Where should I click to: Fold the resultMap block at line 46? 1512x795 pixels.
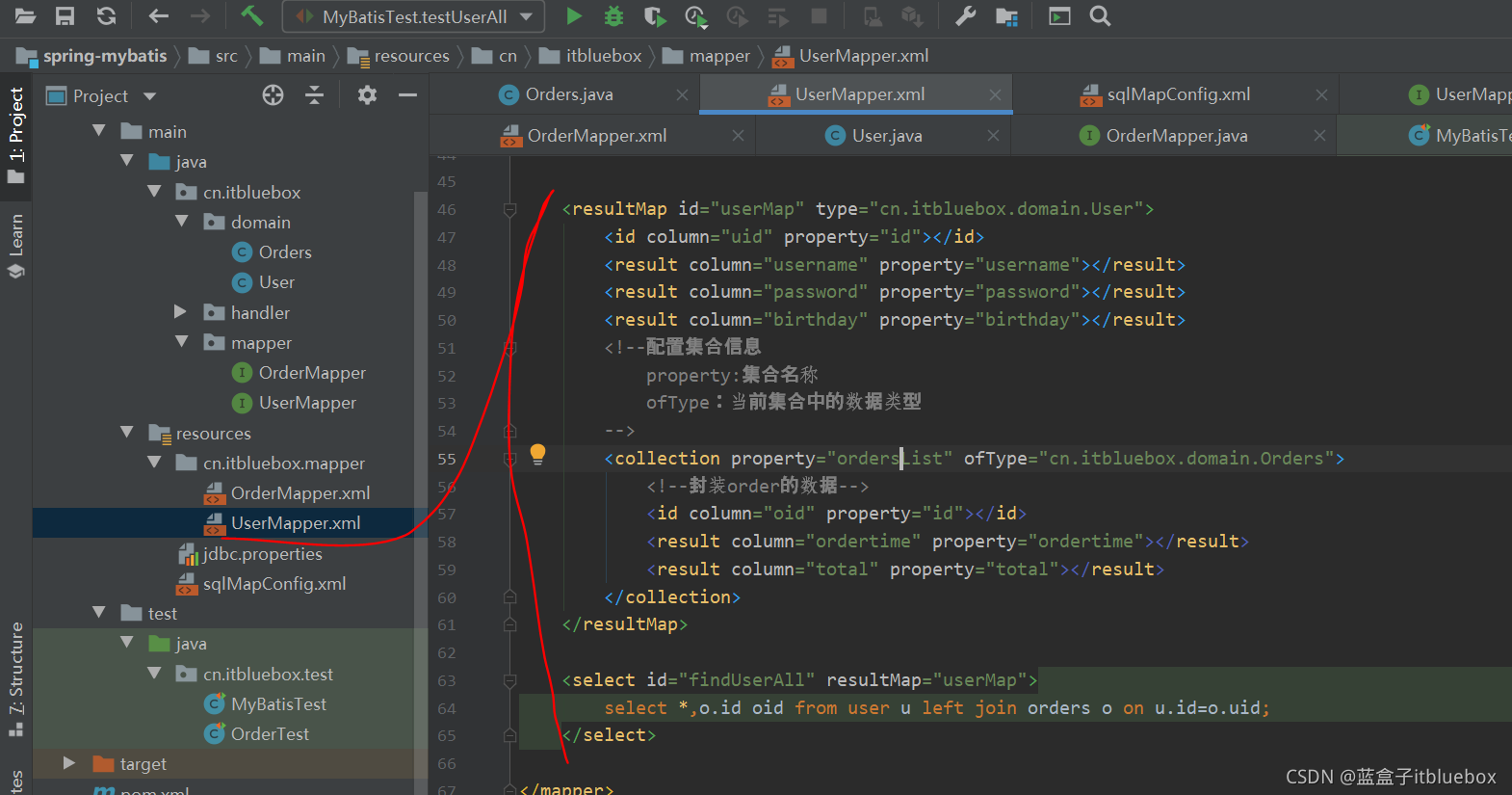pos(510,209)
